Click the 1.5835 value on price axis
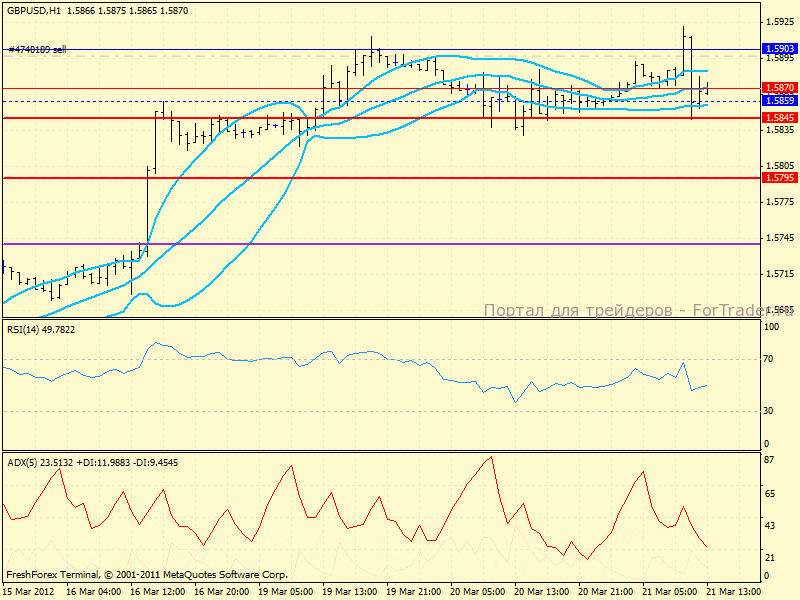This screenshot has height=600, width=800. click(780, 130)
